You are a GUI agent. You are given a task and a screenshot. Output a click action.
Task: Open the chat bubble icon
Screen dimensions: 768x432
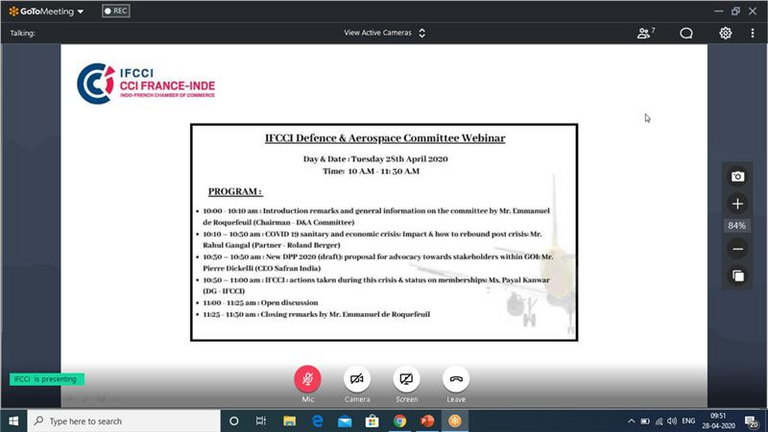[686, 33]
